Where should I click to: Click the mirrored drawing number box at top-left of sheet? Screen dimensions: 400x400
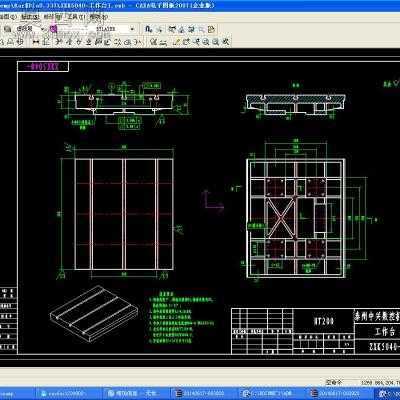point(43,67)
